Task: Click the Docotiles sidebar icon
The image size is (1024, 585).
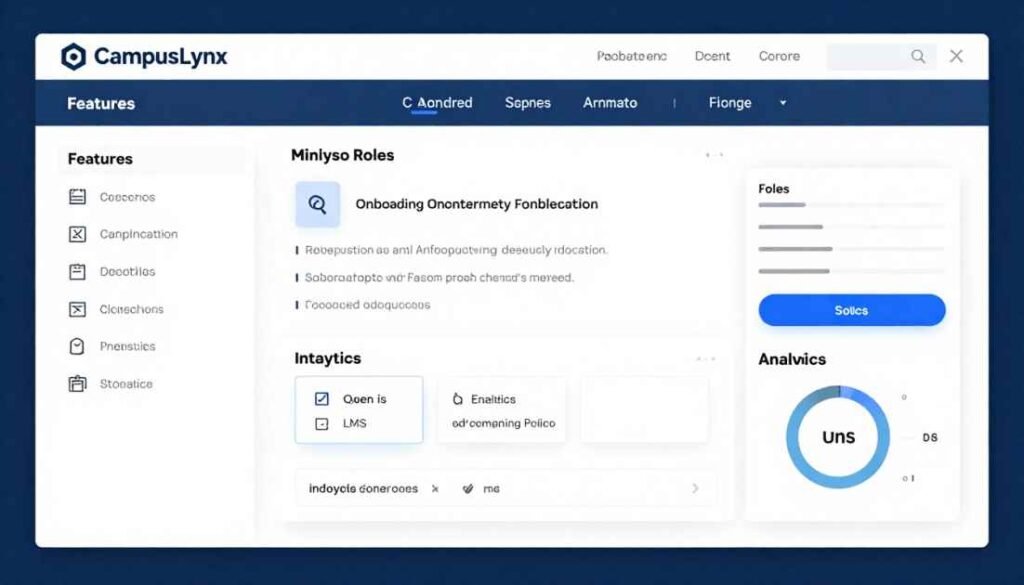Action: pos(78,271)
